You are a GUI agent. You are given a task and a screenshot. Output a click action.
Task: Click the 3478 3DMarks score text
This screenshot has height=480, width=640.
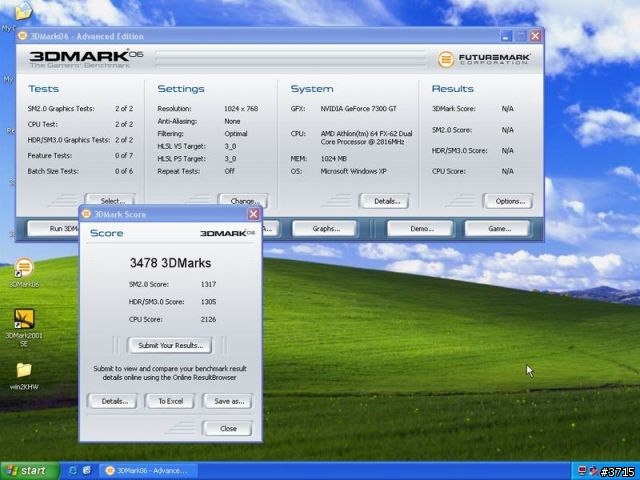click(170, 263)
